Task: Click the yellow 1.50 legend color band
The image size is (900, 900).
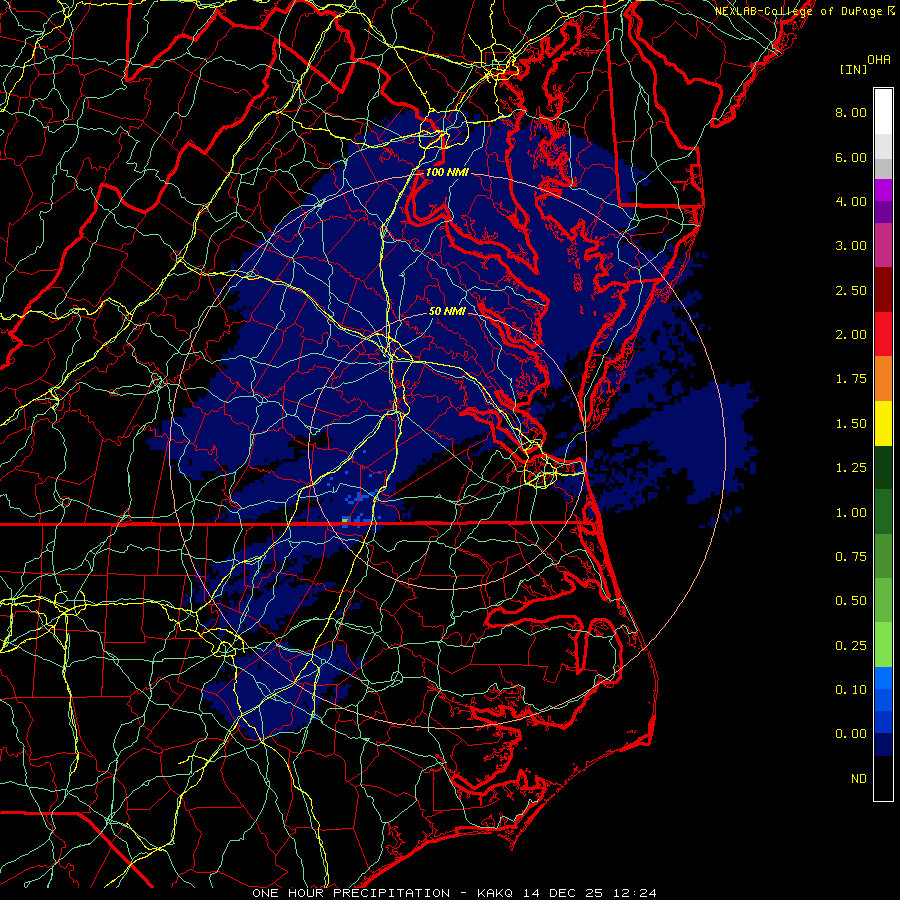Action: [883, 423]
